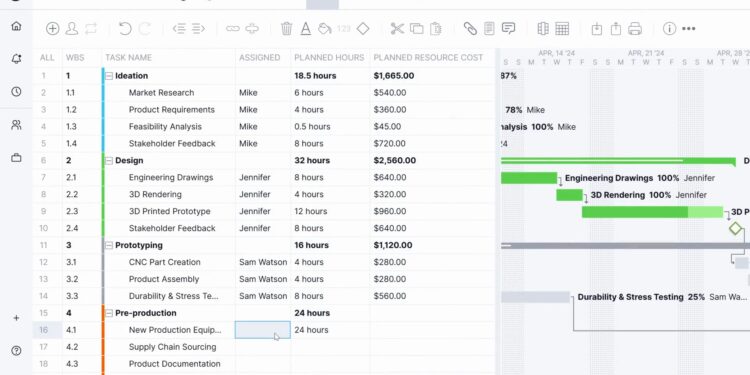The image size is (750, 375).
Task: Open the fill color paint bucket
Action: 325,29
